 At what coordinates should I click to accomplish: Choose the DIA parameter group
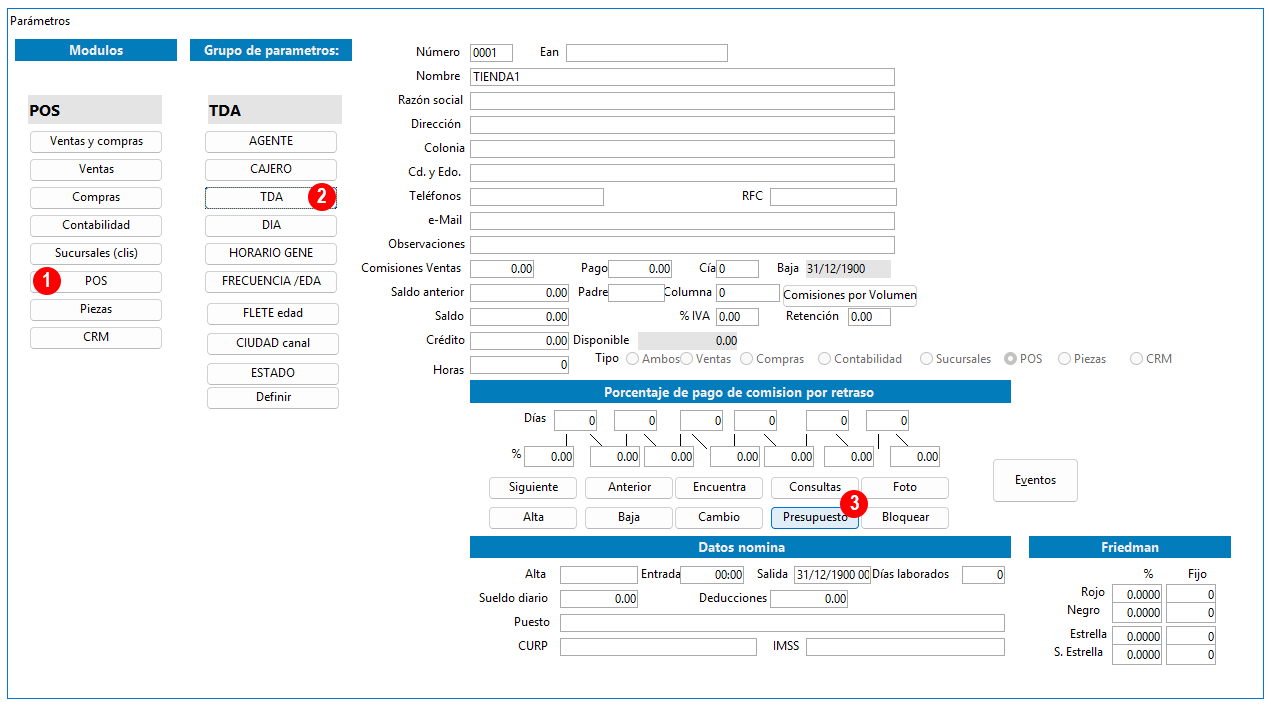(x=271, y=226)
